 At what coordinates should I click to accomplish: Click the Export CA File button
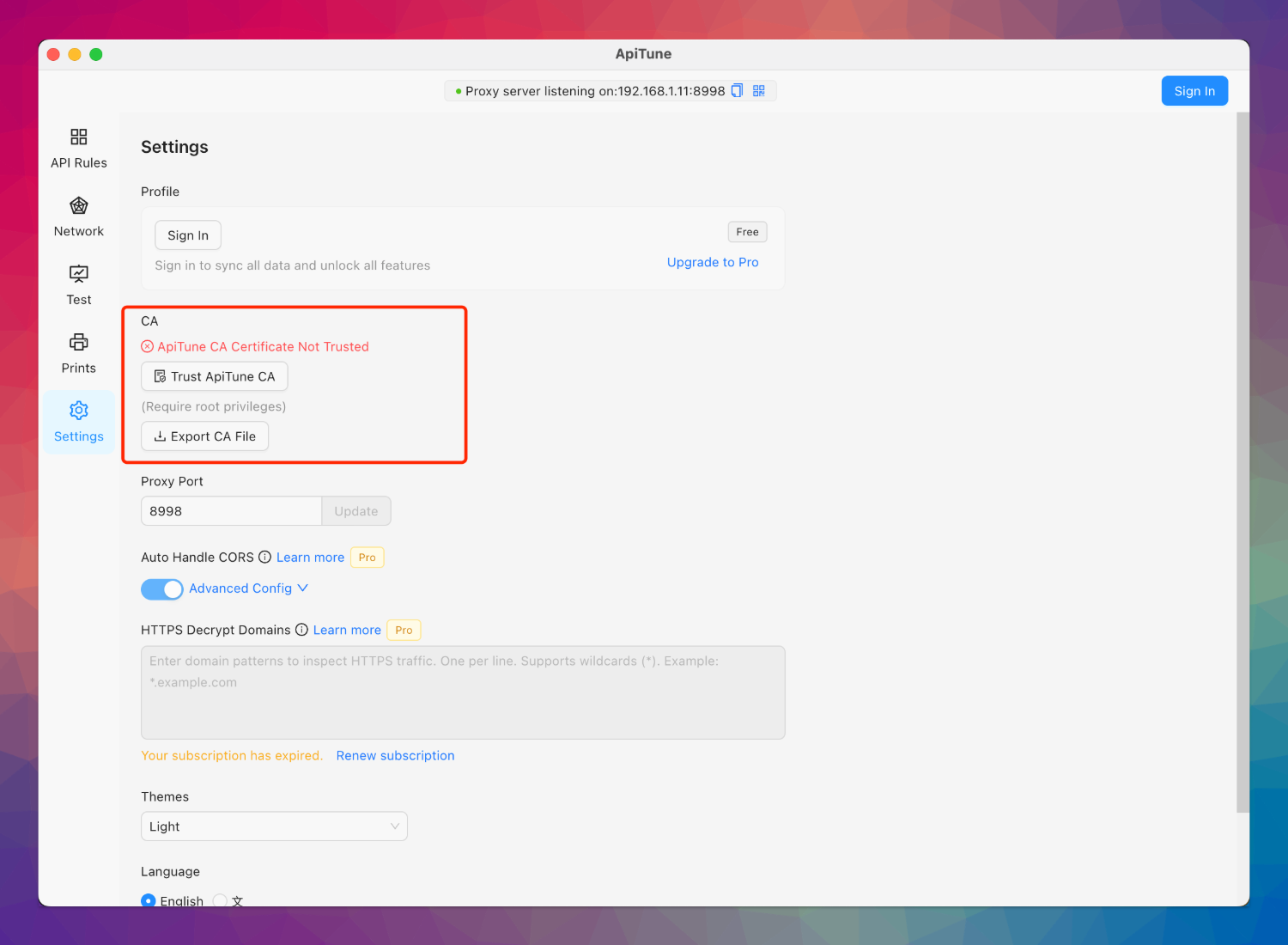pos(204,436)
